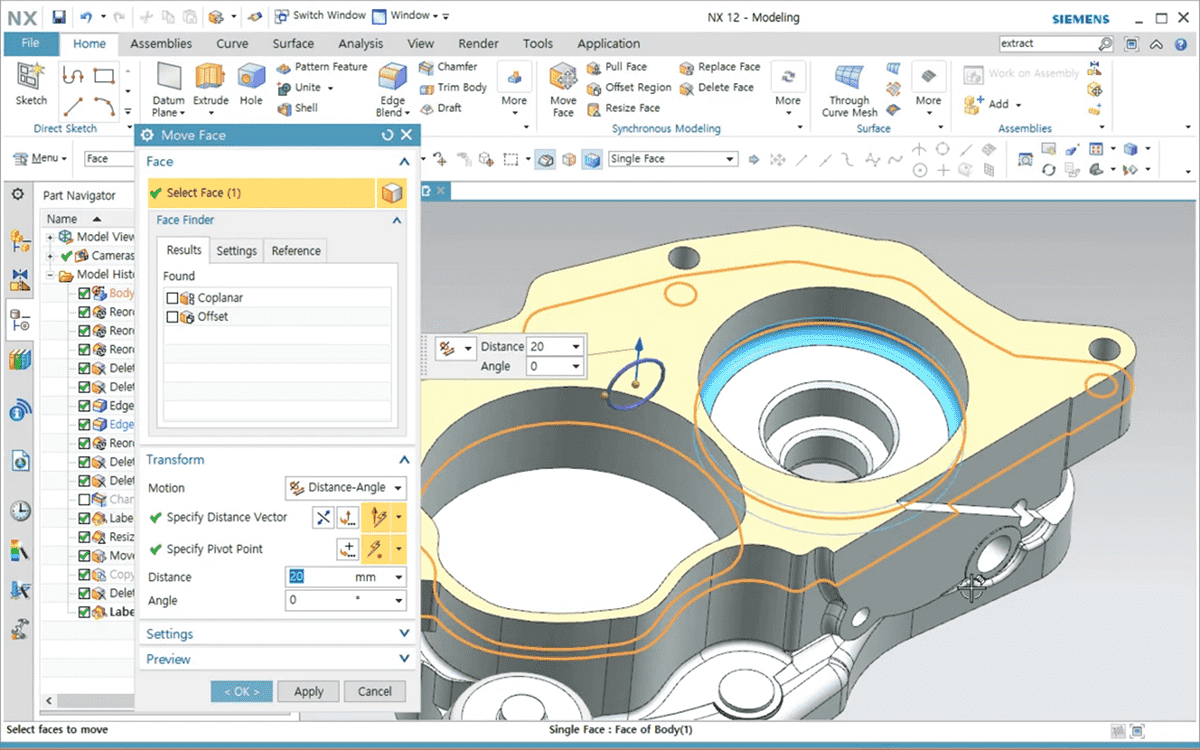Viewport: 1200px width, 750px height.
Task: Launch the Hole feature tool
Action: pos(251,84)
